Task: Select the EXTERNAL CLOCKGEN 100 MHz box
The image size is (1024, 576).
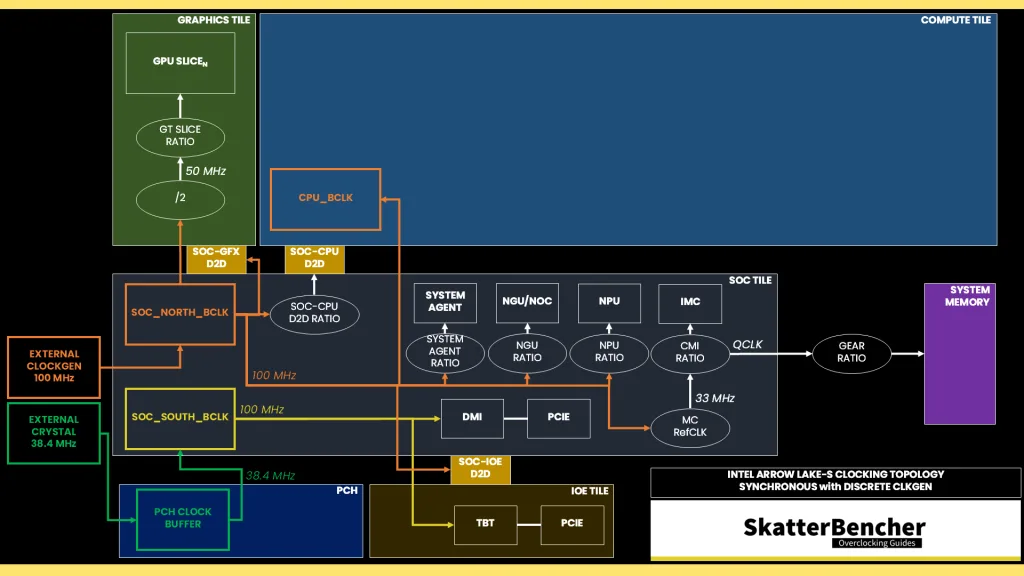Action: [x=54, y=367]
